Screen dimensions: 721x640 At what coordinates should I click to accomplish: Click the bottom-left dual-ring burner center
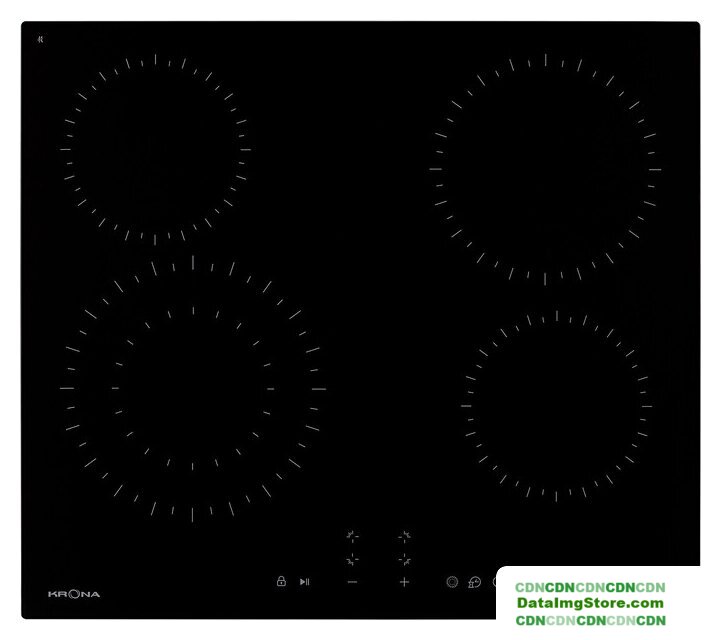(x=192, y=388)
